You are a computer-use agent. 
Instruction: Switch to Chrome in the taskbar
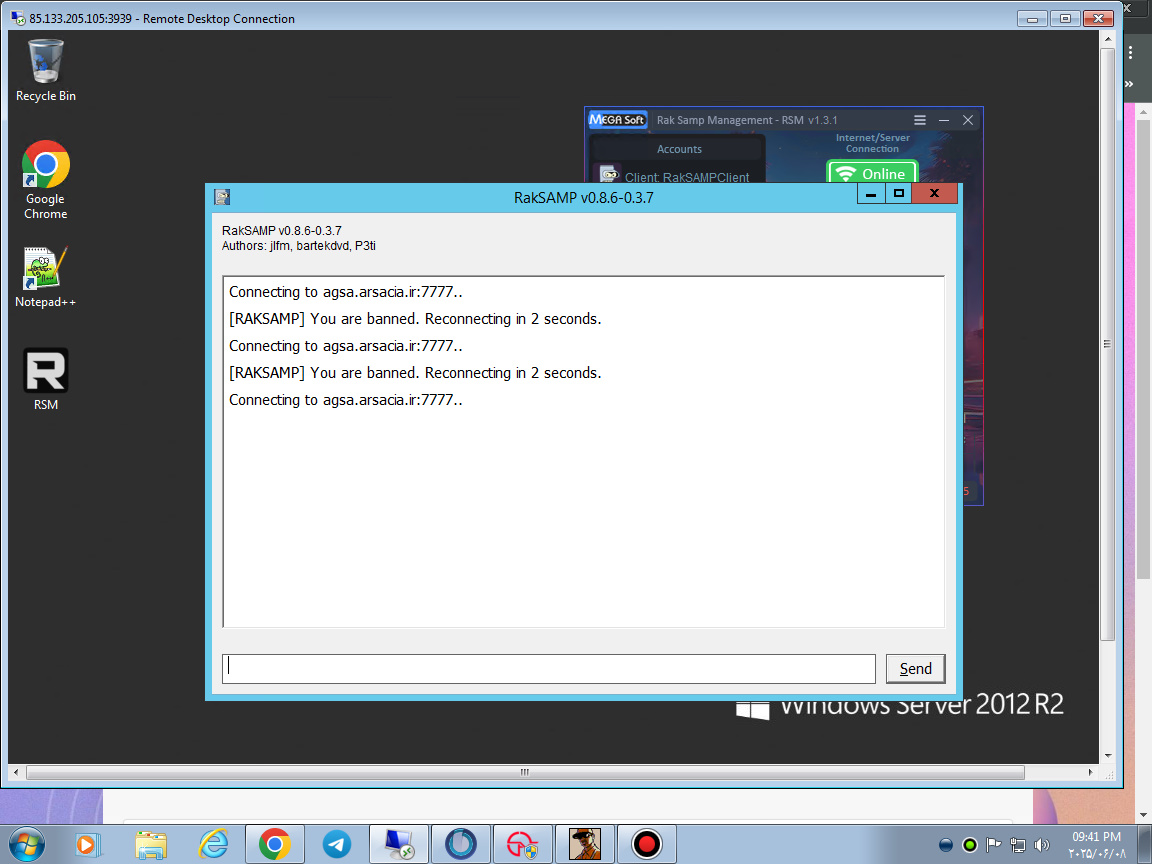274,845
